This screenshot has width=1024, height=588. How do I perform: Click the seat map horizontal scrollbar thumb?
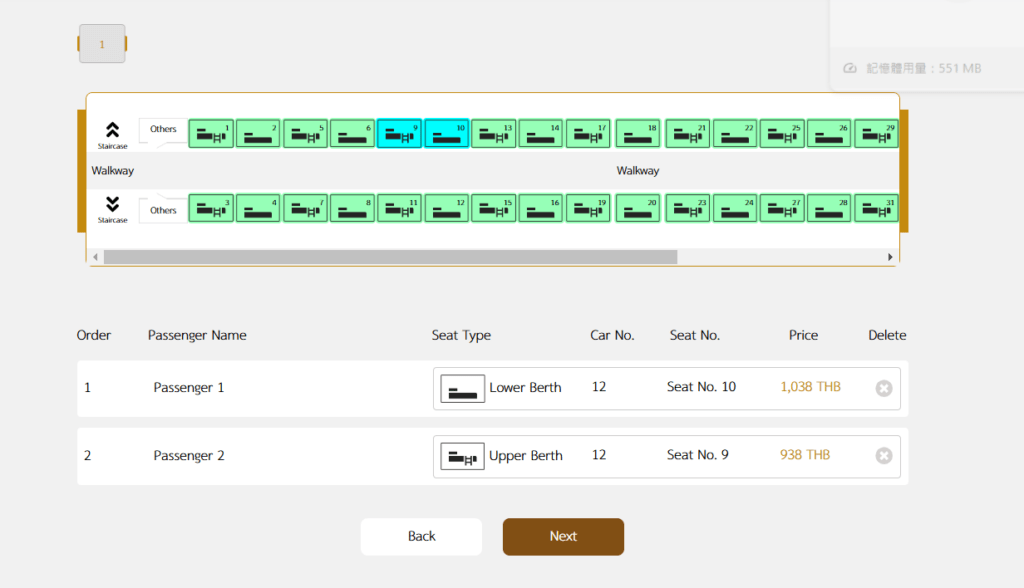tap(390, 257)
